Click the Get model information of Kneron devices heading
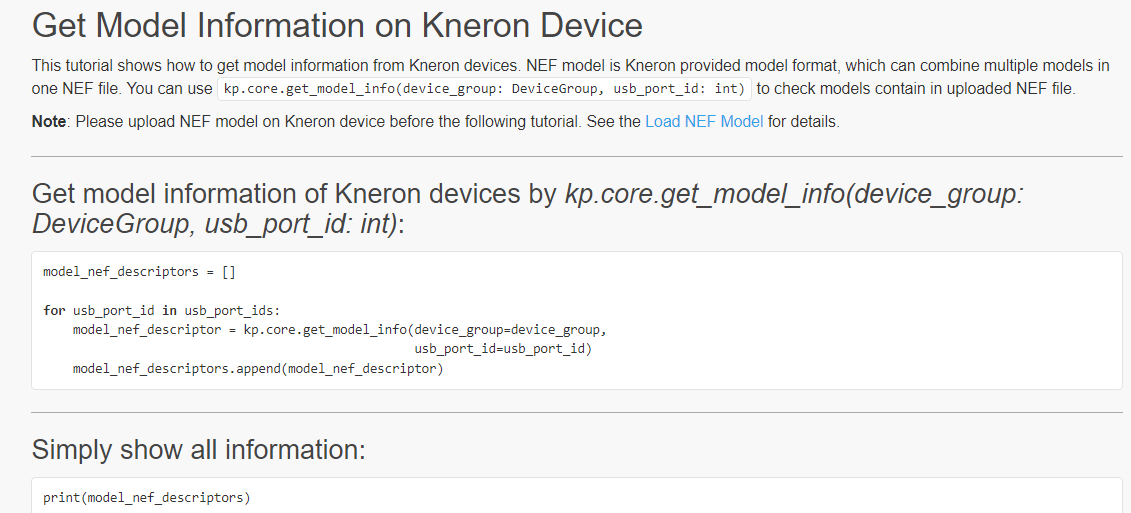 click(527, 209)
